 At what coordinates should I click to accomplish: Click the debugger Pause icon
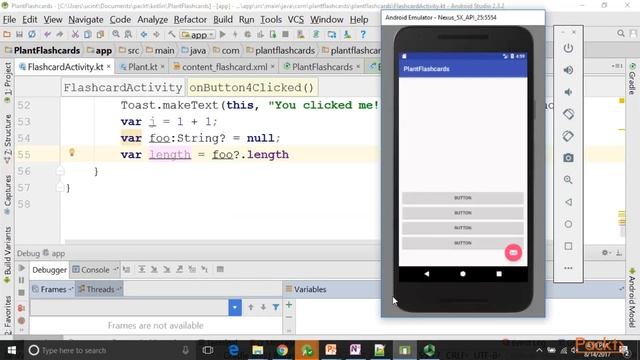click(x=22, y=280)
